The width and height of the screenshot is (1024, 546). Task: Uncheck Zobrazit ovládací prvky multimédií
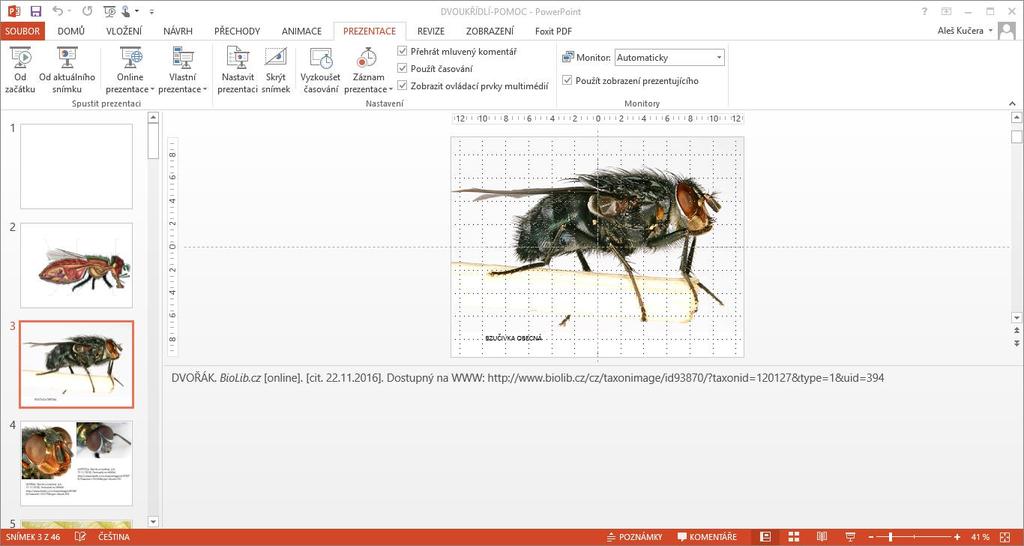pyautogui.click(x=402, y=85)
